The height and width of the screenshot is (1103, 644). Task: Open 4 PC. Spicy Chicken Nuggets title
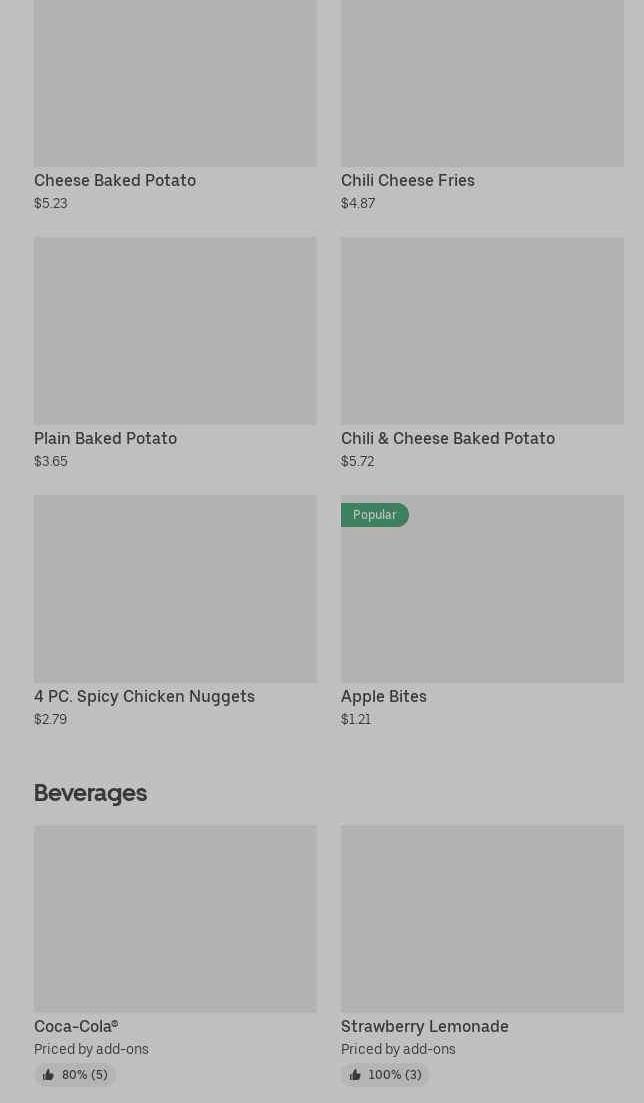pyautogui.click(x=144, y=696)
